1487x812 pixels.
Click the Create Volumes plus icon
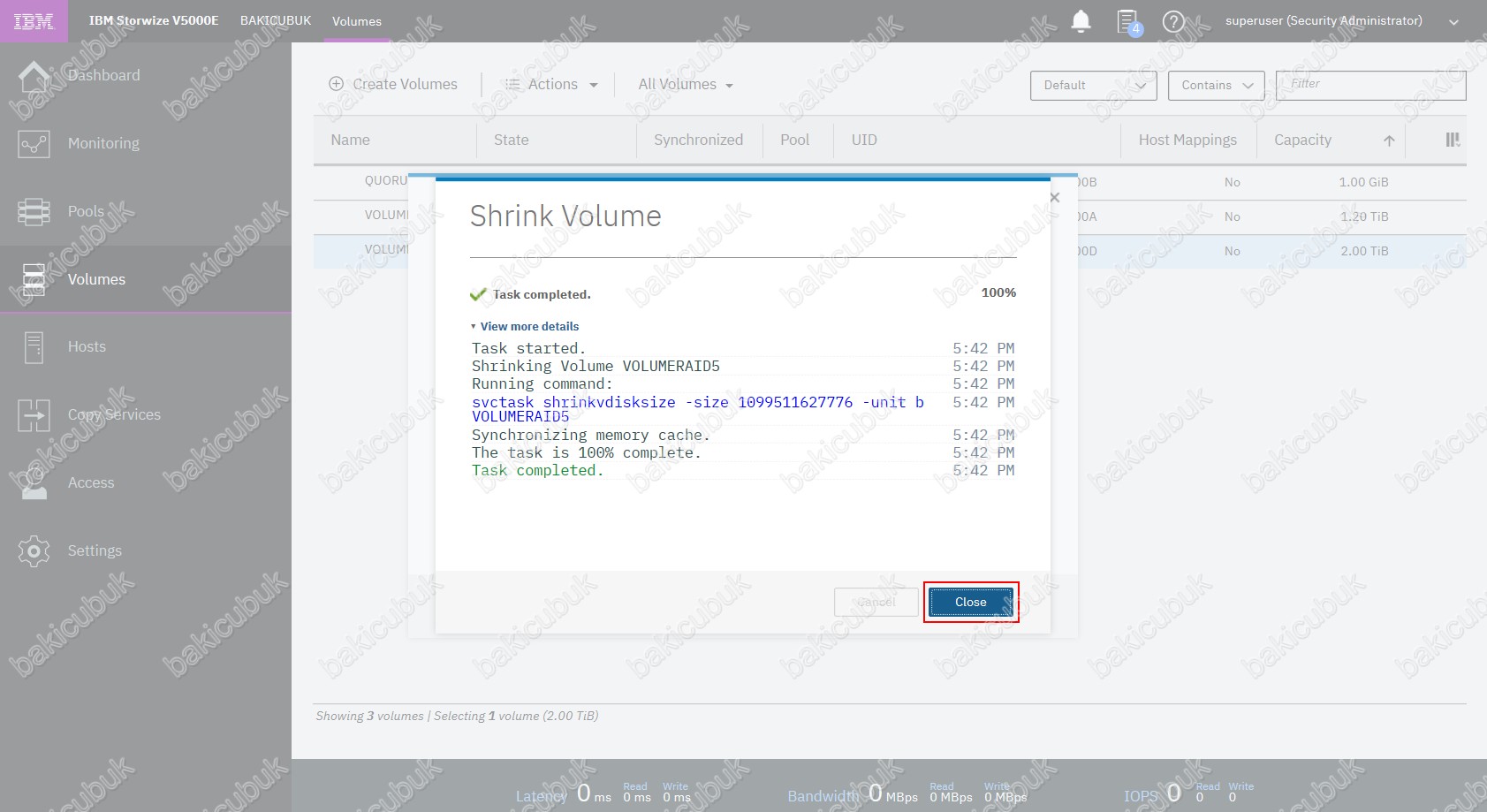pos(336,84)
